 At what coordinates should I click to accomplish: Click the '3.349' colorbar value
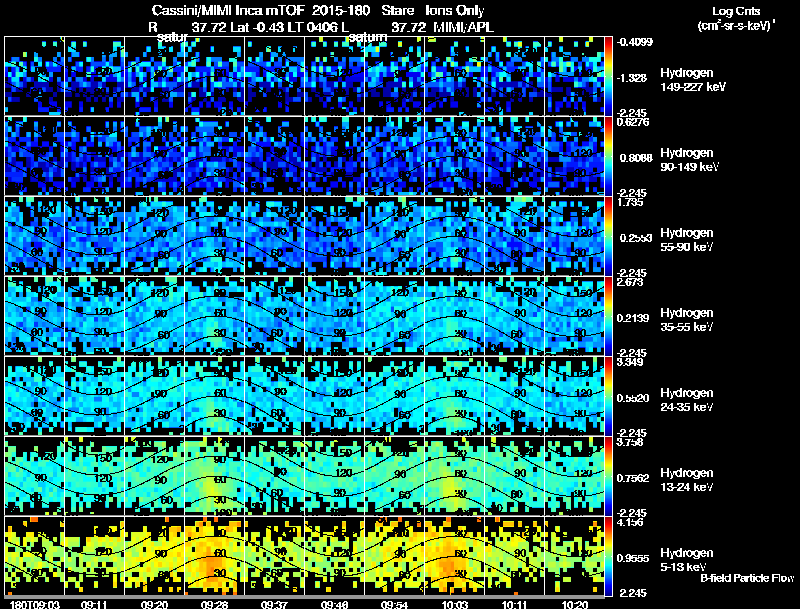click(x=630, y=363)
